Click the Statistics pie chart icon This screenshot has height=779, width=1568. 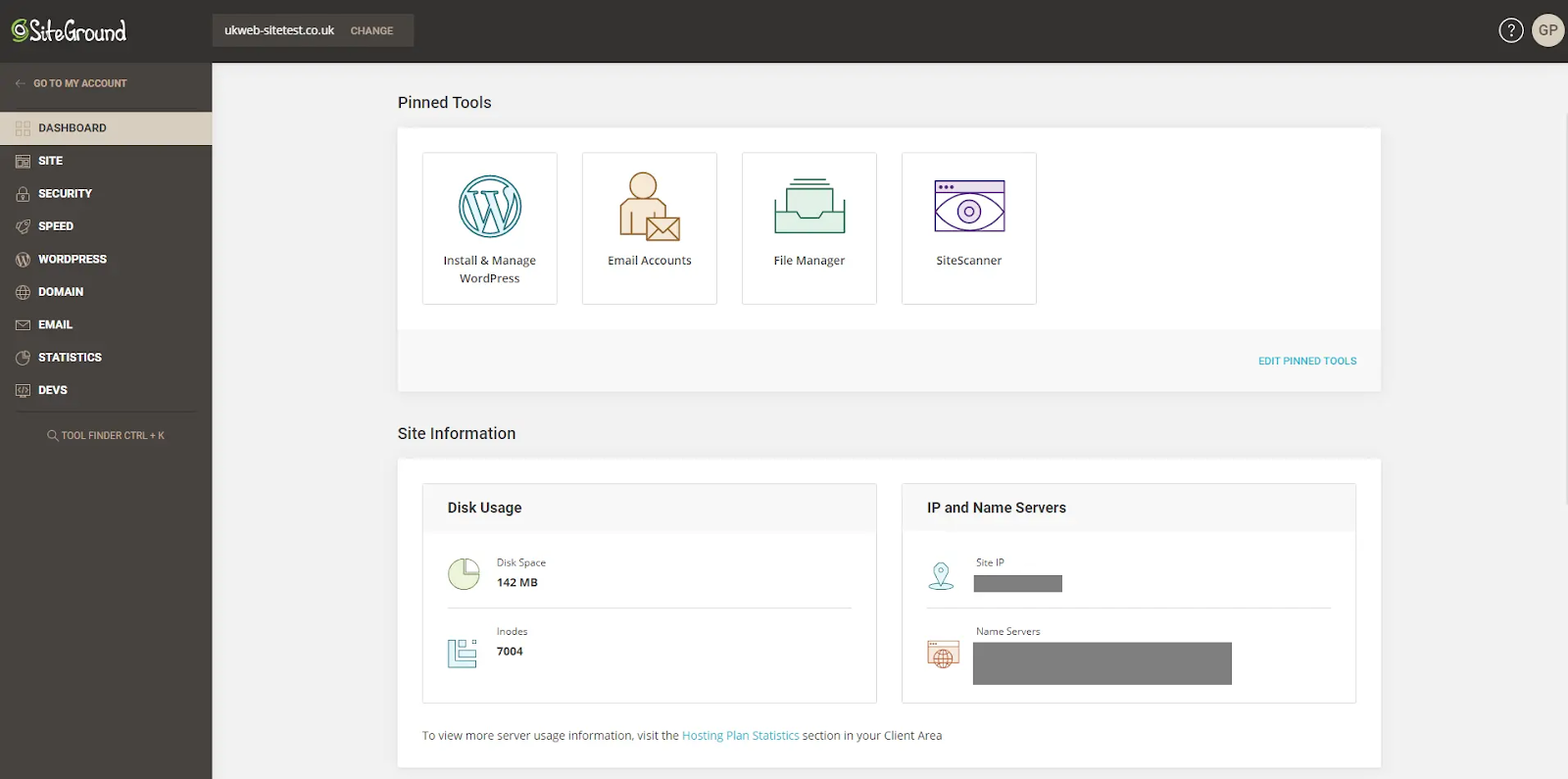(x=23, y=358)
